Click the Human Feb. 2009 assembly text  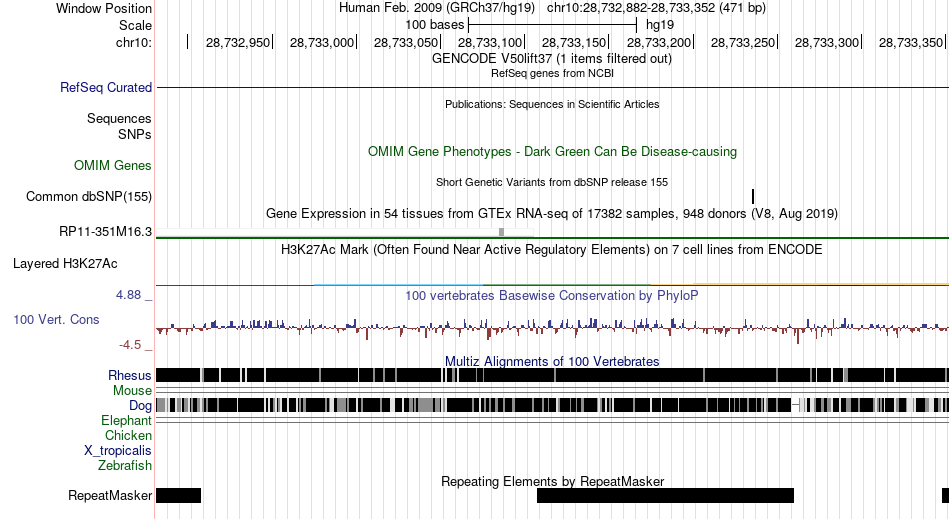(437, 8)
